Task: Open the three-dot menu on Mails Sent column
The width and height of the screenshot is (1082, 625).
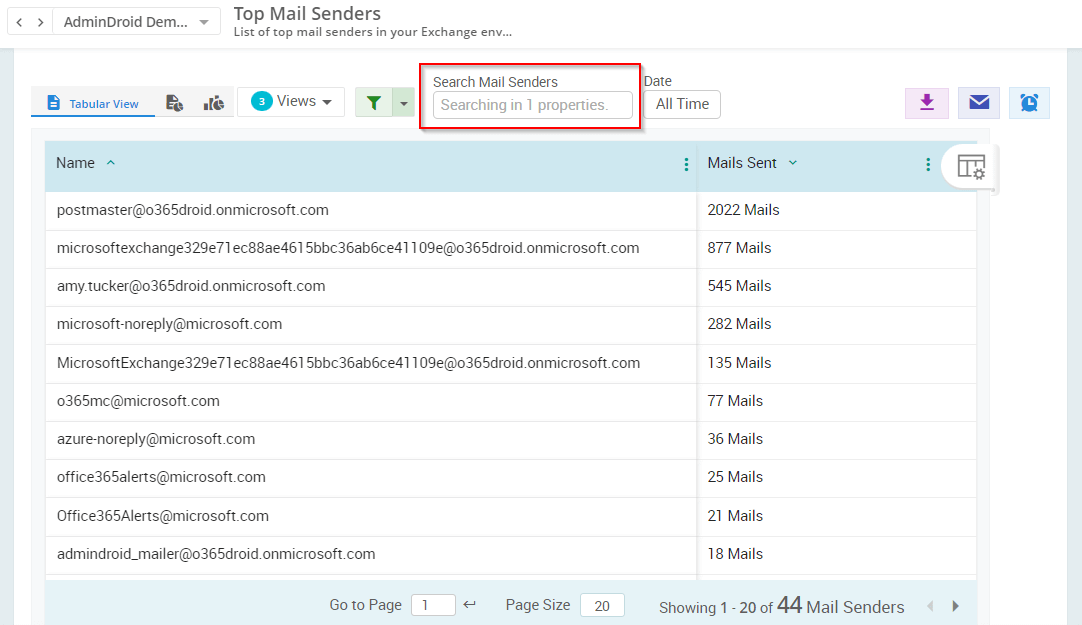Action: [x=928, y=164]
